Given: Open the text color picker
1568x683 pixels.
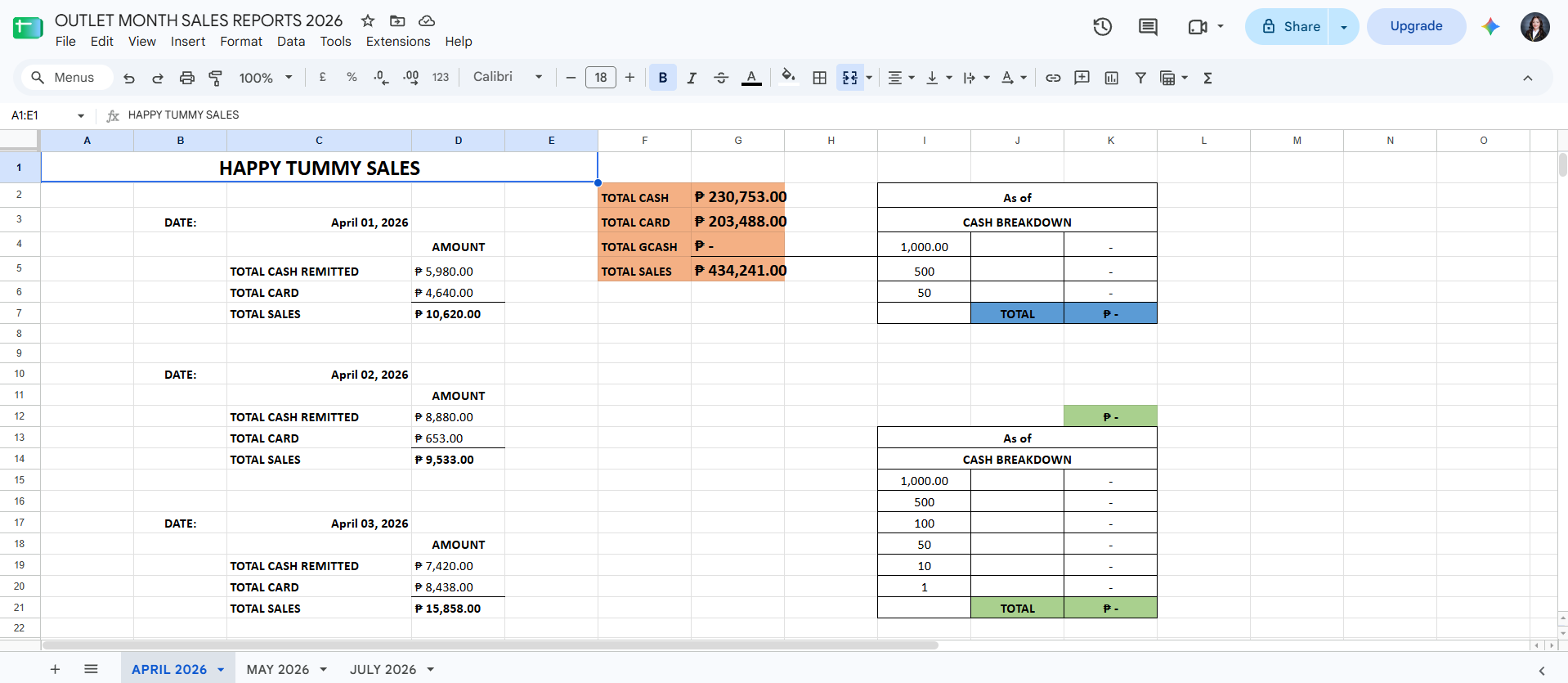Looking at the screenshot, I should (x=751, y=78).
